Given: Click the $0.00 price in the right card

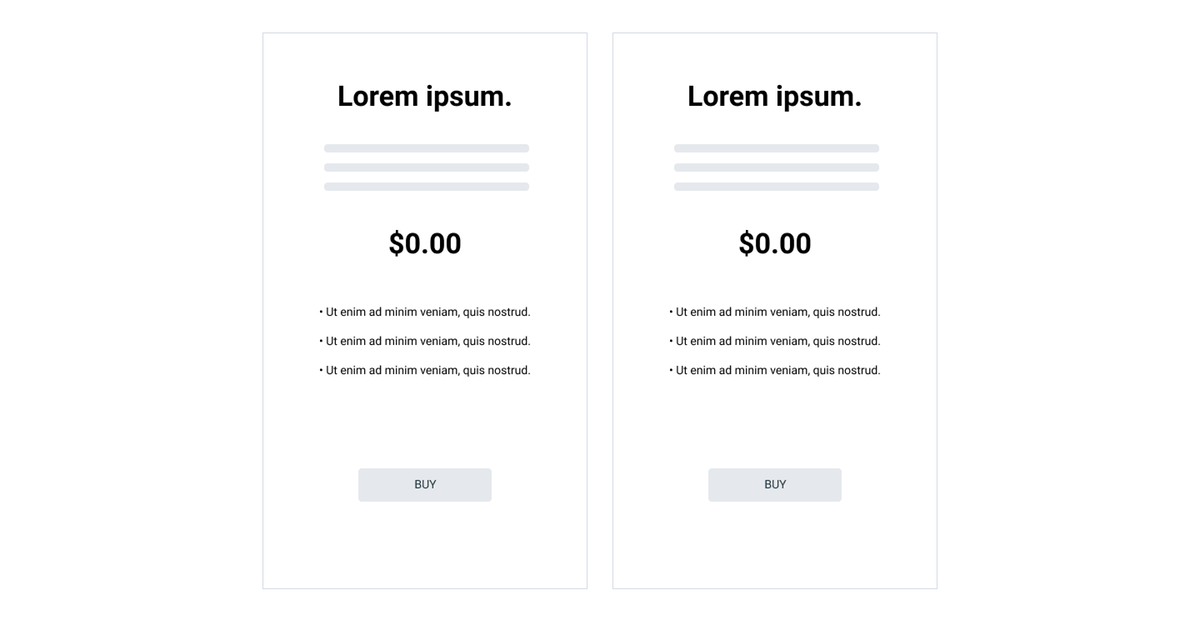Looking at the screenshot, I should coord(775,244).
